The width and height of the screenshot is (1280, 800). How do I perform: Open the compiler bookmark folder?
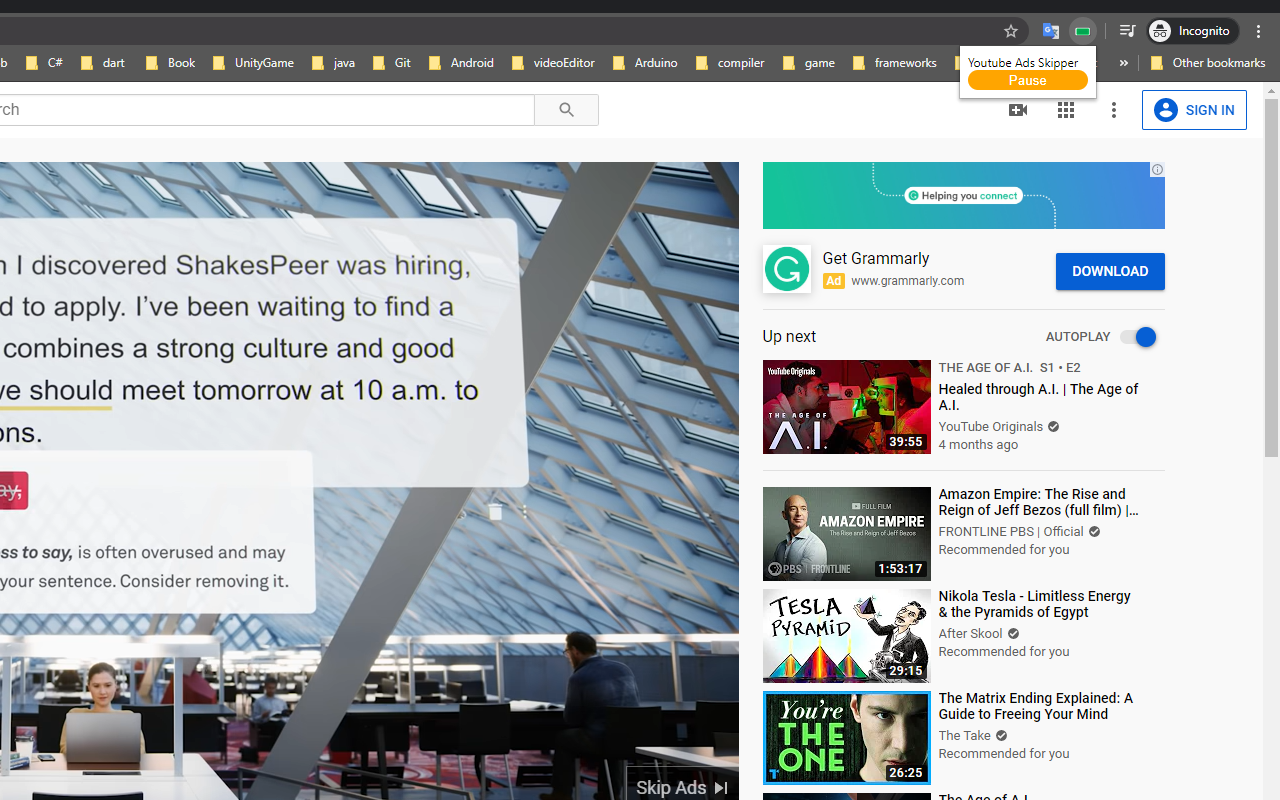click(730, 63)
